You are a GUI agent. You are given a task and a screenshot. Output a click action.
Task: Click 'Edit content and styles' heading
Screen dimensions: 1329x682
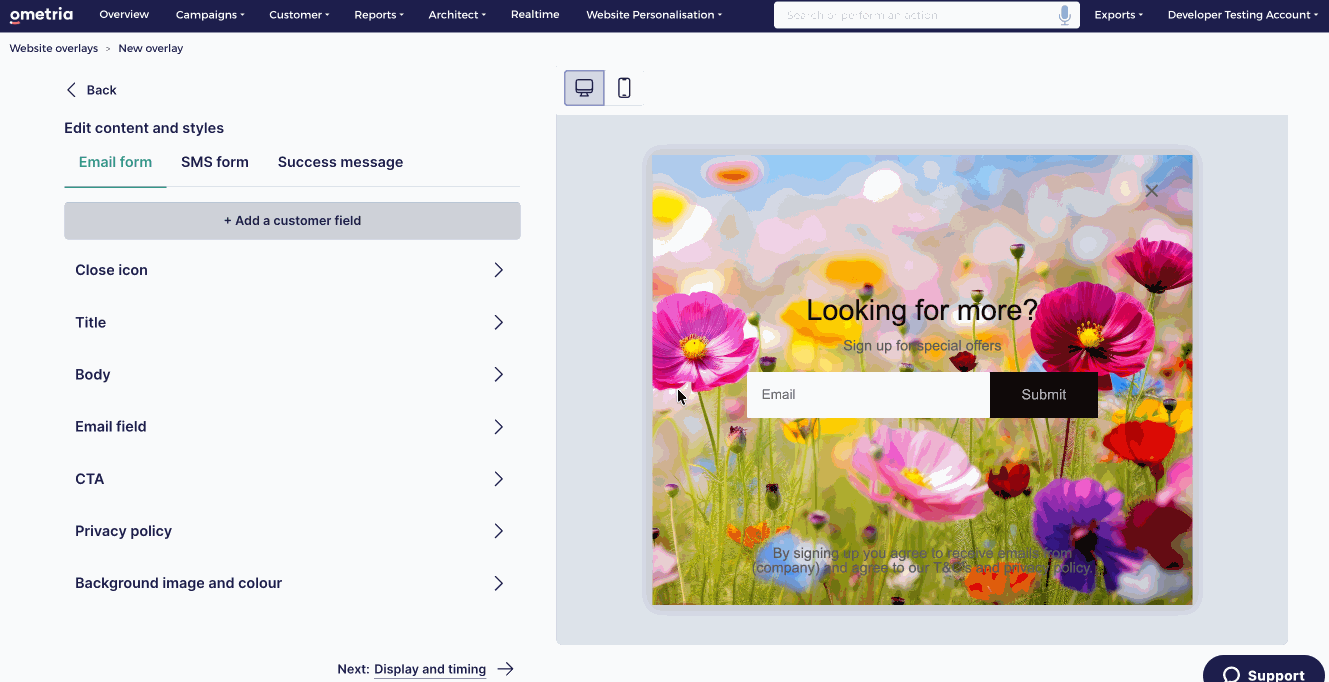144,128
